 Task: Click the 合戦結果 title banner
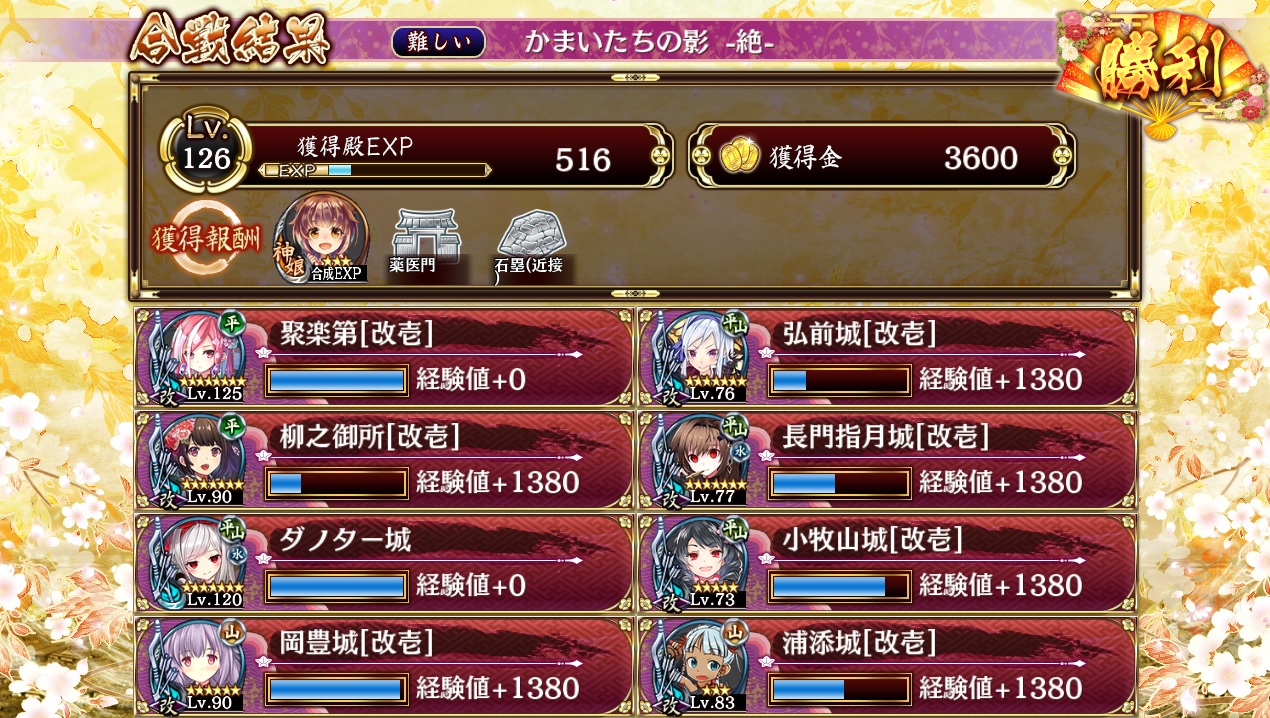(230, 40)
